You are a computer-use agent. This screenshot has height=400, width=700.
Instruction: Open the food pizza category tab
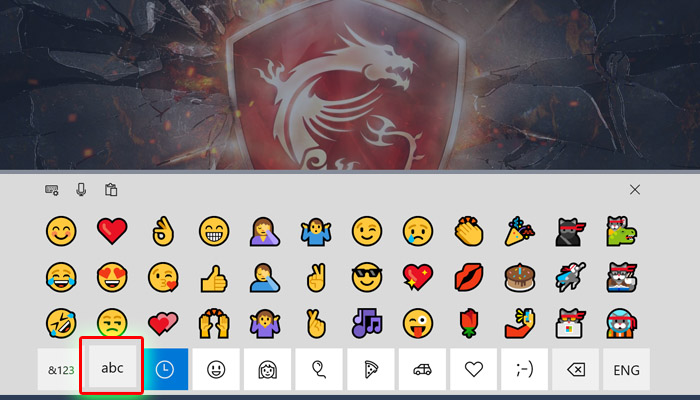point(371,369)
